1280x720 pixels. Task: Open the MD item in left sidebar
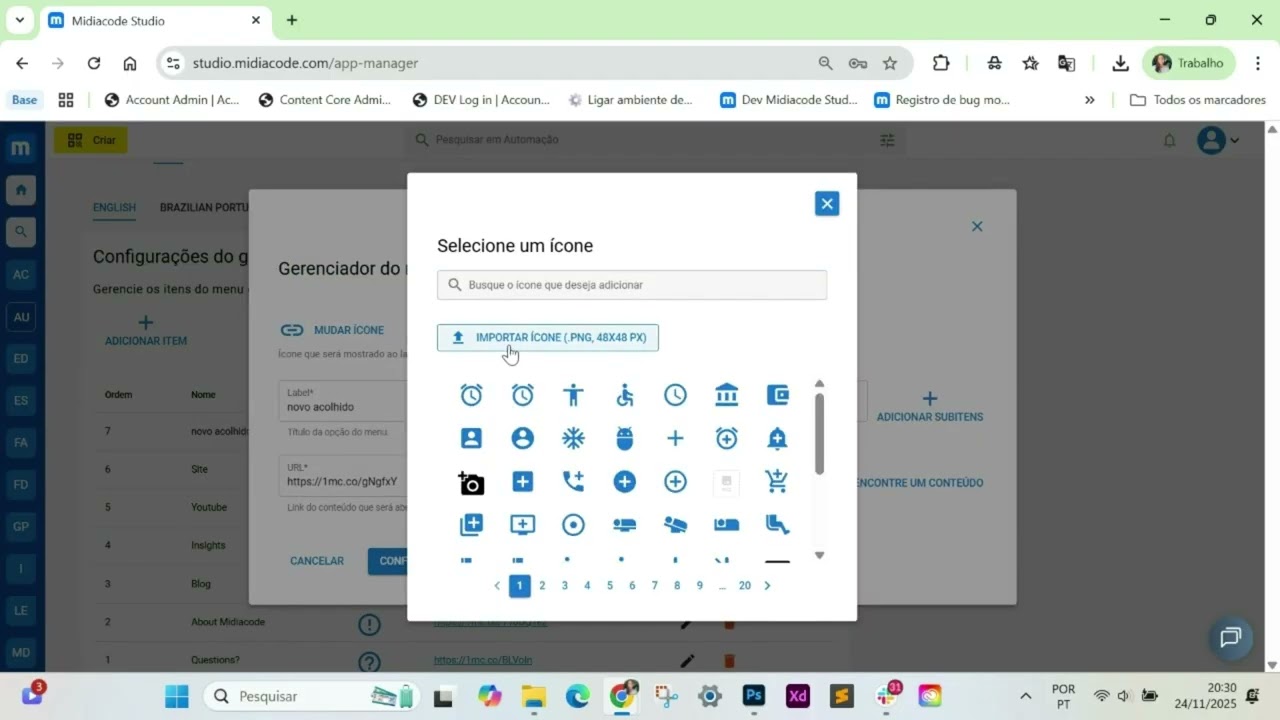point(20,653)
